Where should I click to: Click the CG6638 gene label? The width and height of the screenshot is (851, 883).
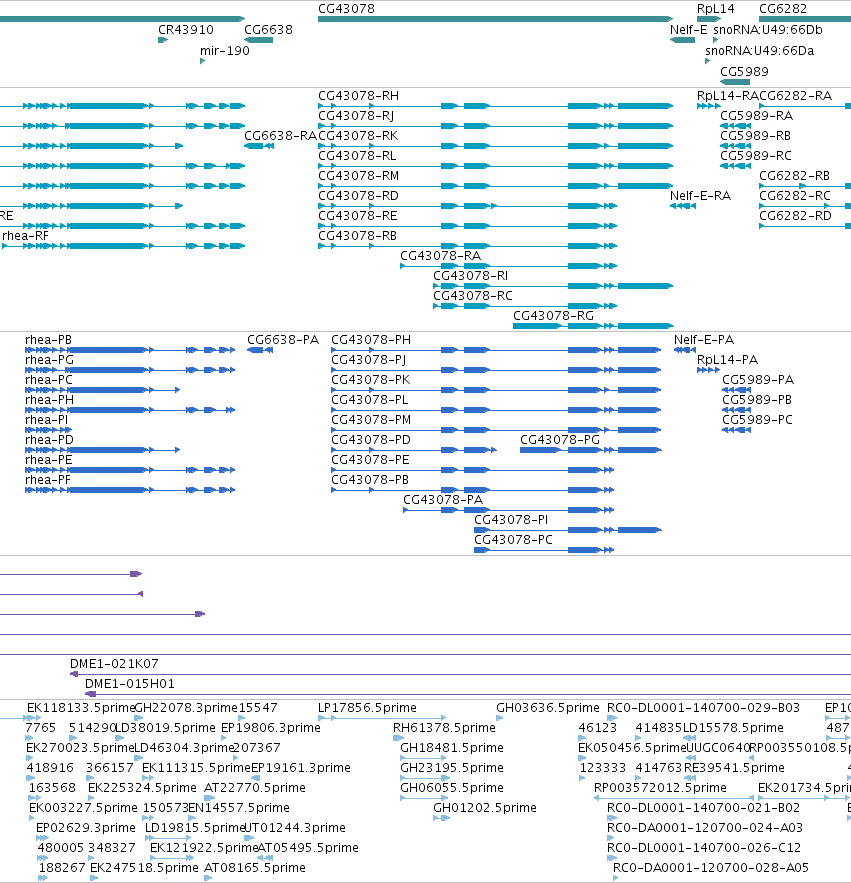click(268, 29)
